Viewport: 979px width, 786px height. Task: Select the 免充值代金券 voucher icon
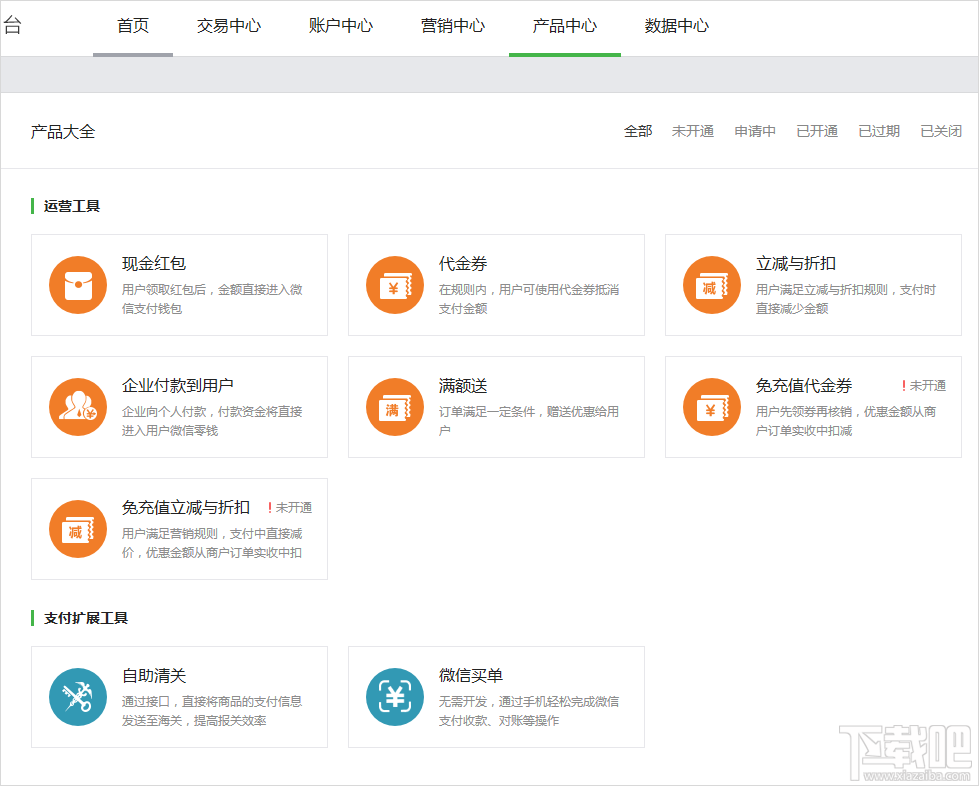tap(711, 407)
